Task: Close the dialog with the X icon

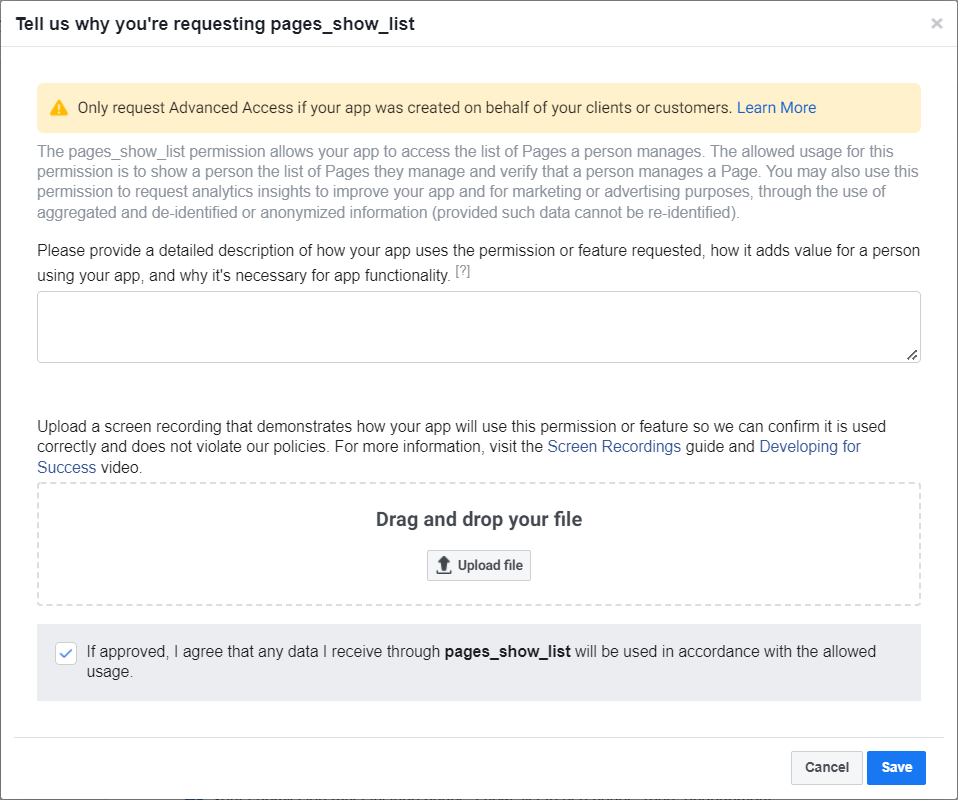Action: click(x=936, y=24)
